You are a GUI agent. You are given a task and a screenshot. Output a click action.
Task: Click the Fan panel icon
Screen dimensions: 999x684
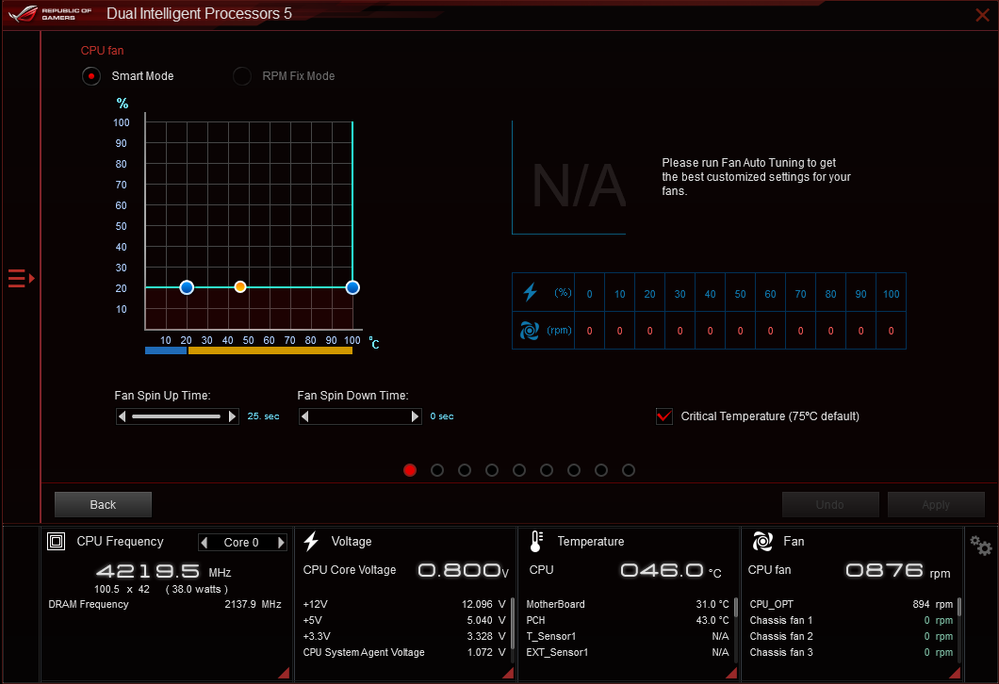click(763, 541)
